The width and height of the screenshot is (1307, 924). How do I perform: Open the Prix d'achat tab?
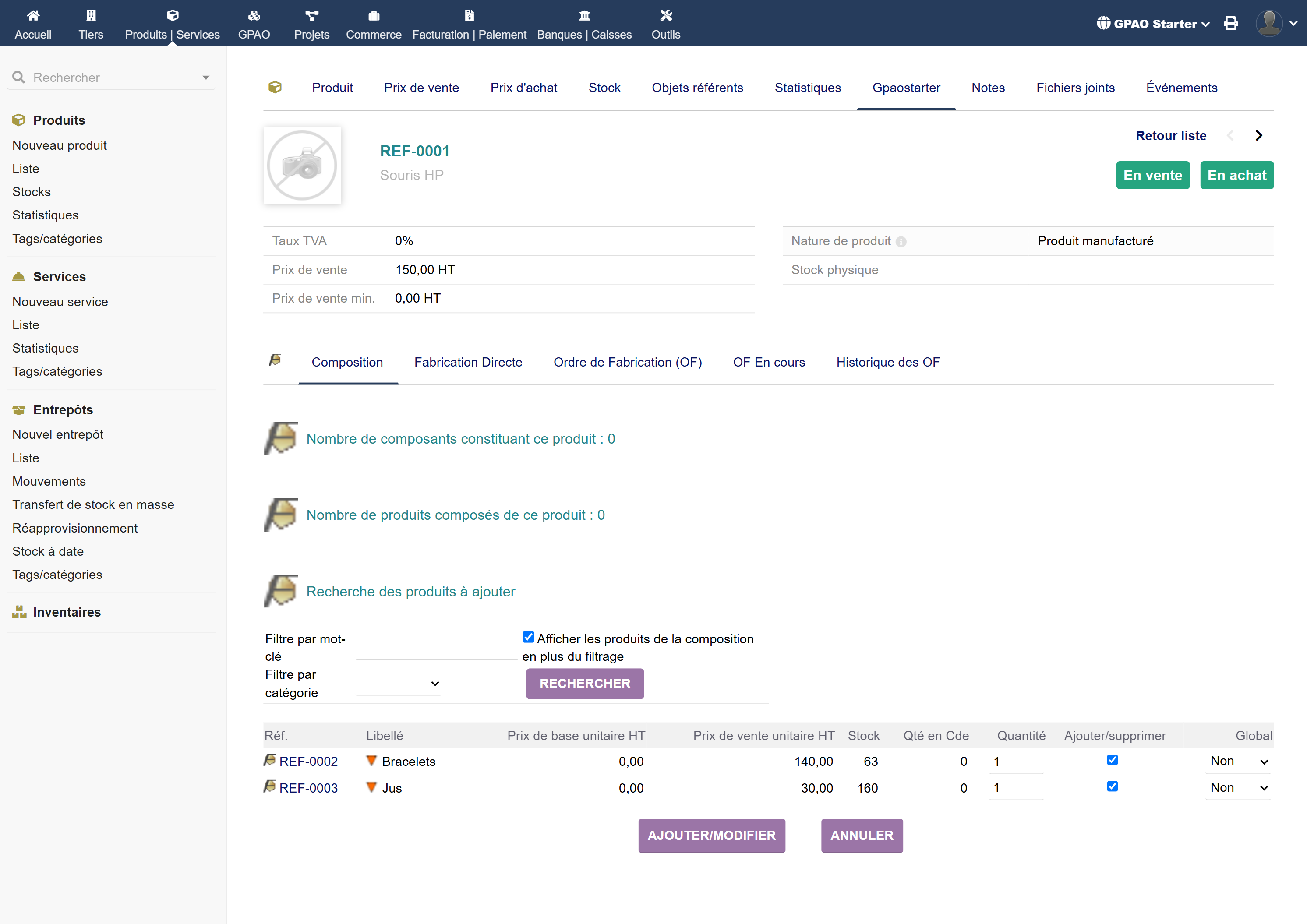coord(523,88)
